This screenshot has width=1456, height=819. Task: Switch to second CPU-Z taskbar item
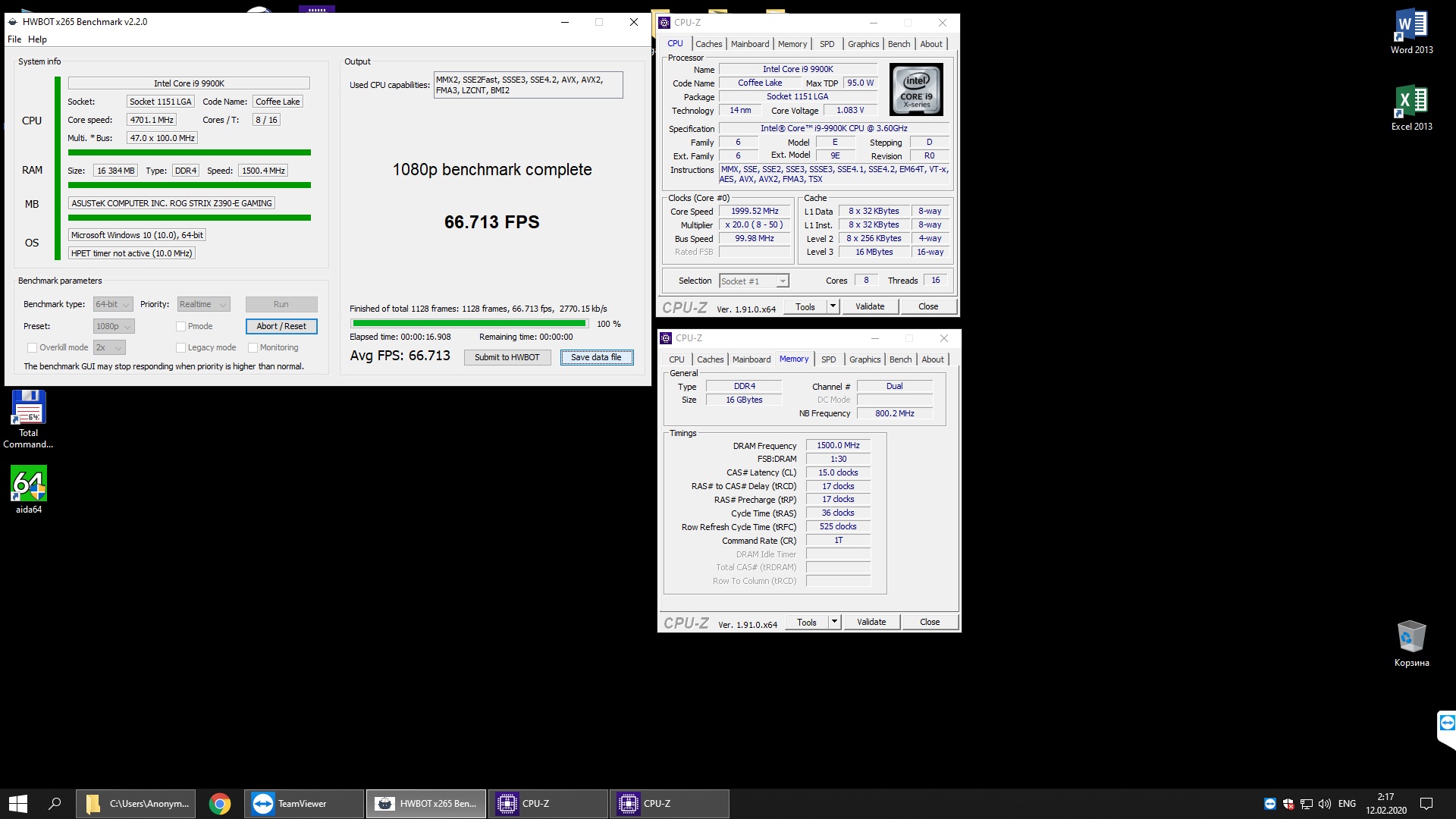click(x=669, y=804)
